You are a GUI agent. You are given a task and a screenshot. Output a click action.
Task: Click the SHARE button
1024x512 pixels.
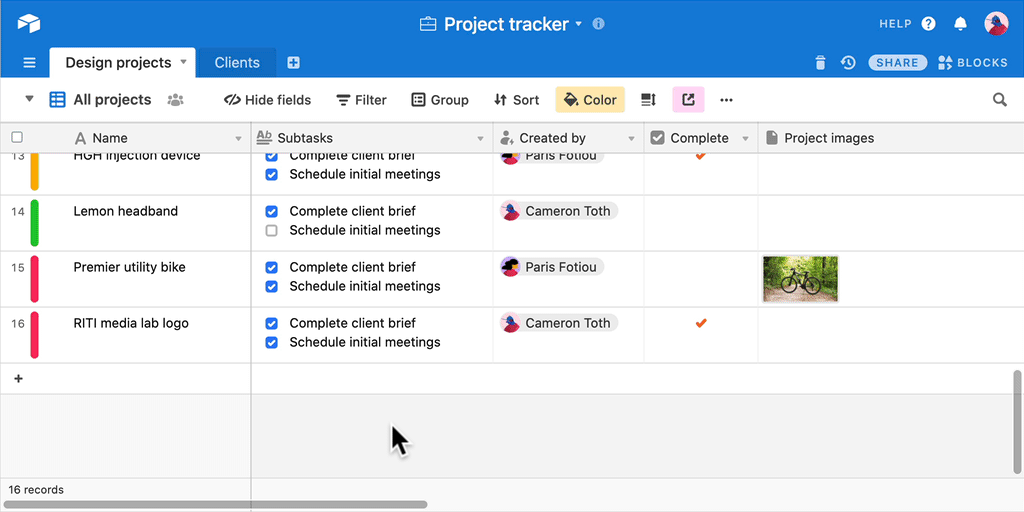point(896,62)
